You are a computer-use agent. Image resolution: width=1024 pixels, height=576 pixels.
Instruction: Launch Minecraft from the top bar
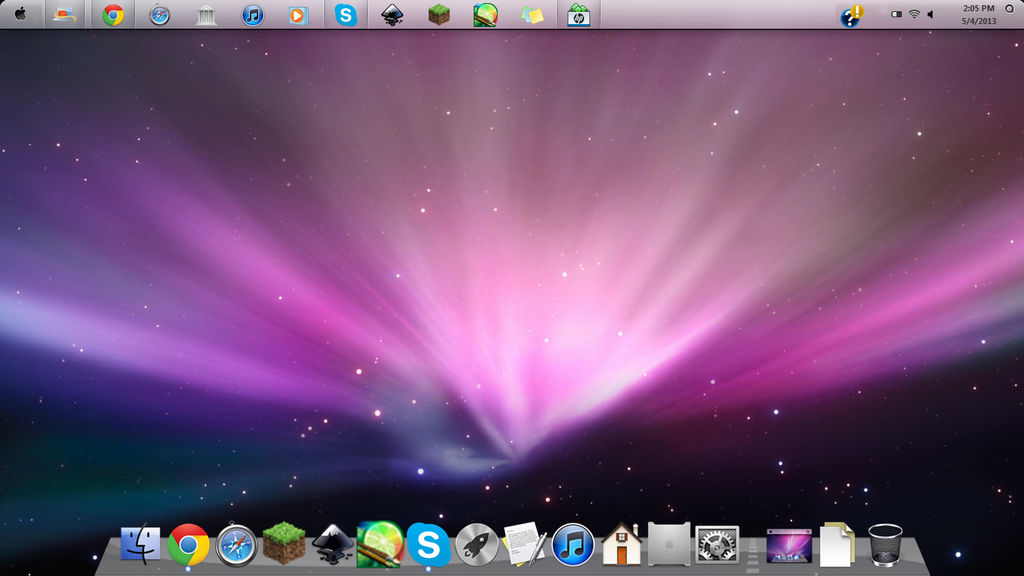pyautogui.click(x=439, y=14)
